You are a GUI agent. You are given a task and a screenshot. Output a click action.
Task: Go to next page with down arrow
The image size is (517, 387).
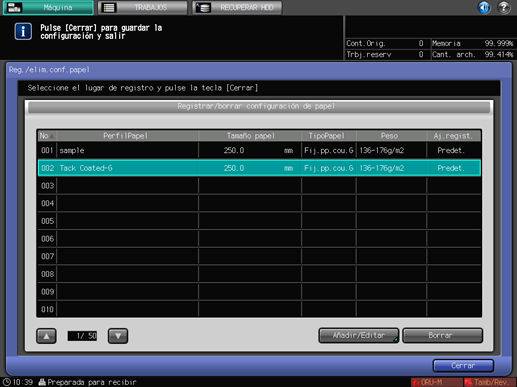point(118,336)
